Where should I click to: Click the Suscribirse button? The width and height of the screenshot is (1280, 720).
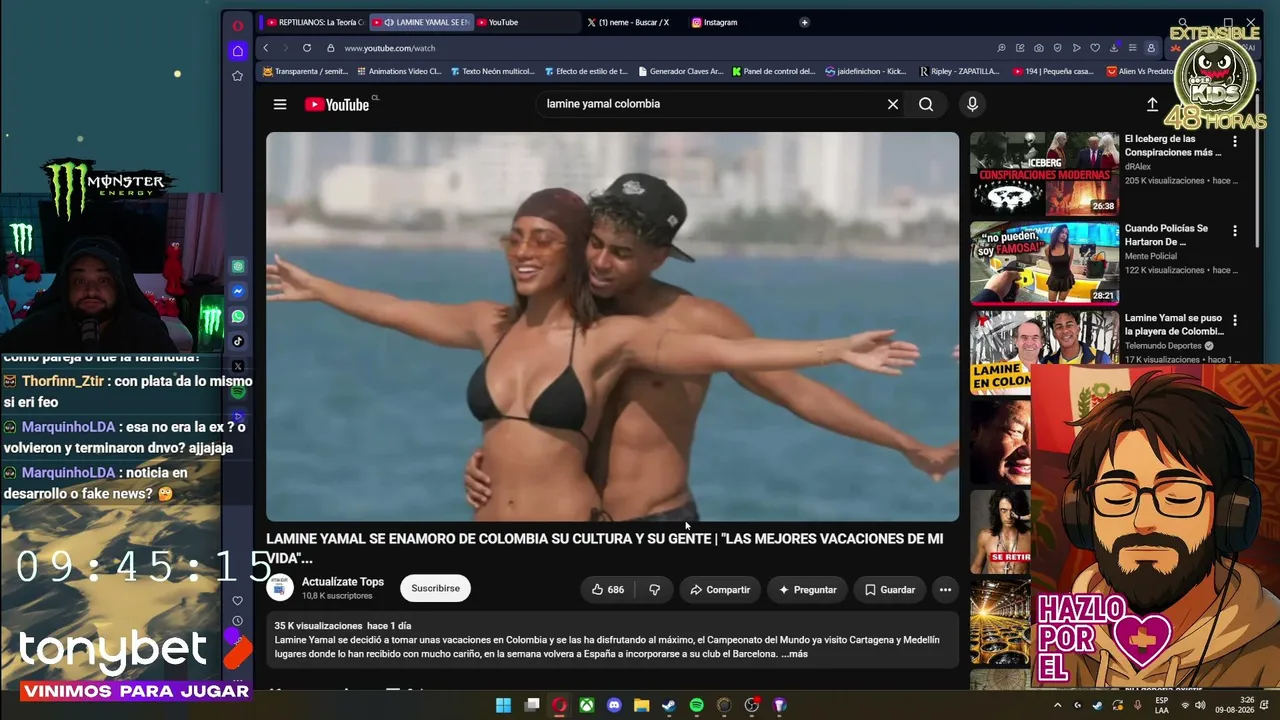[x=435, y=589]
